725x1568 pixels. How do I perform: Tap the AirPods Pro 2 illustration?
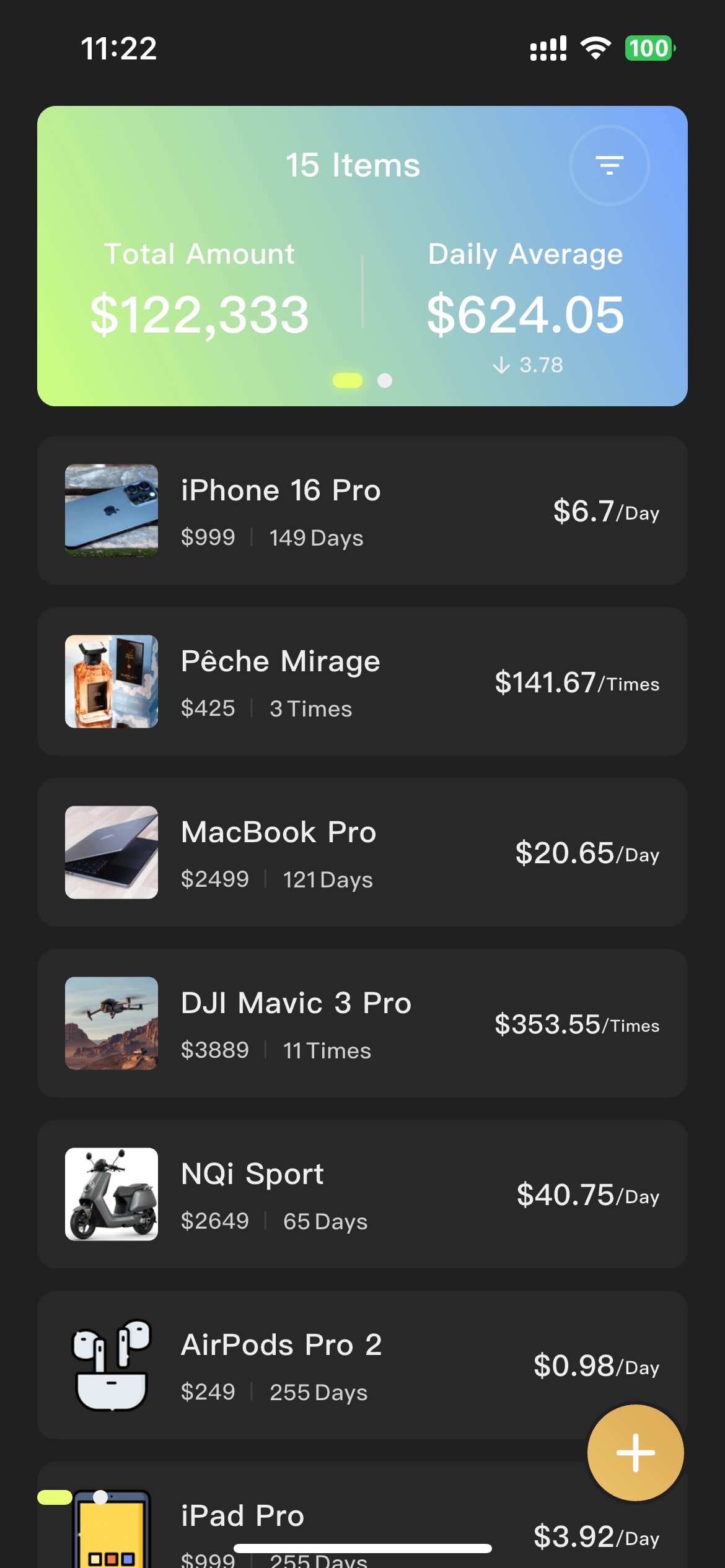[x=111, y=1365]
